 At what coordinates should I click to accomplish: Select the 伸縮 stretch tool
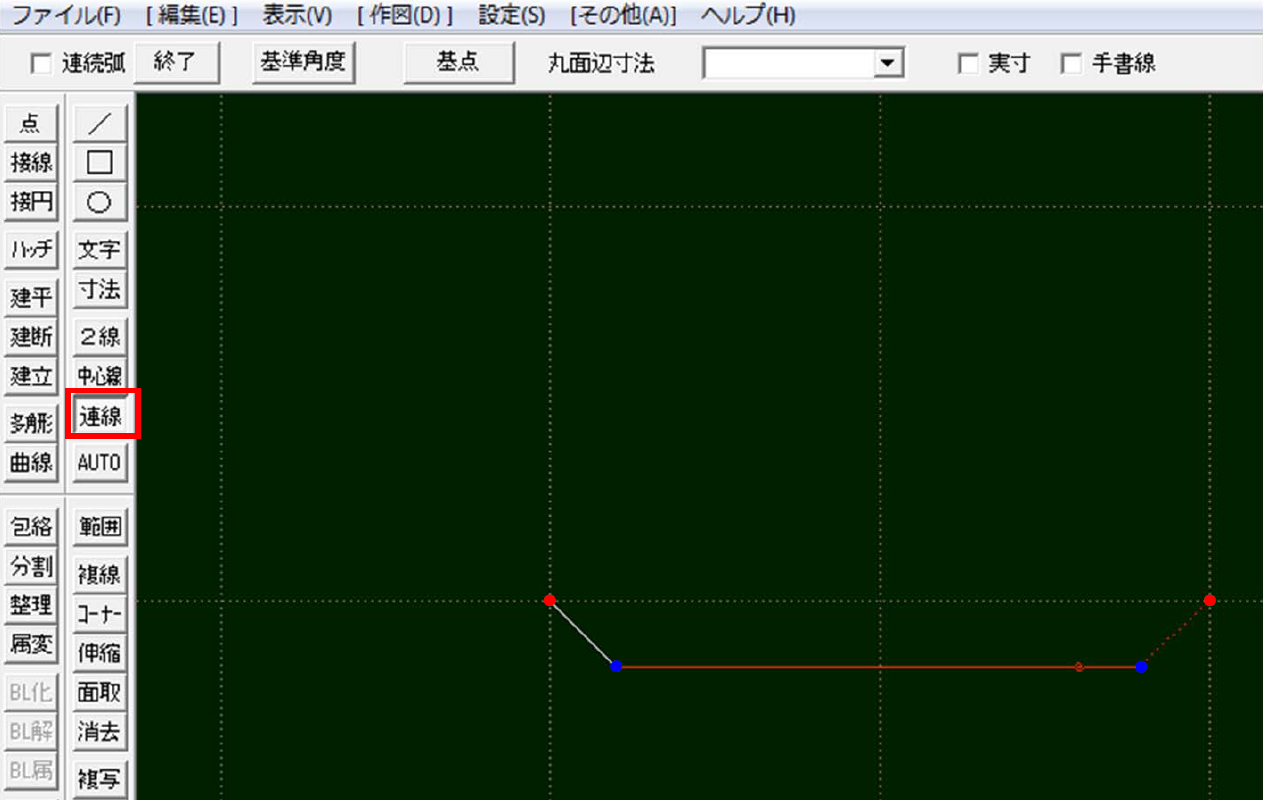(100, 653)
